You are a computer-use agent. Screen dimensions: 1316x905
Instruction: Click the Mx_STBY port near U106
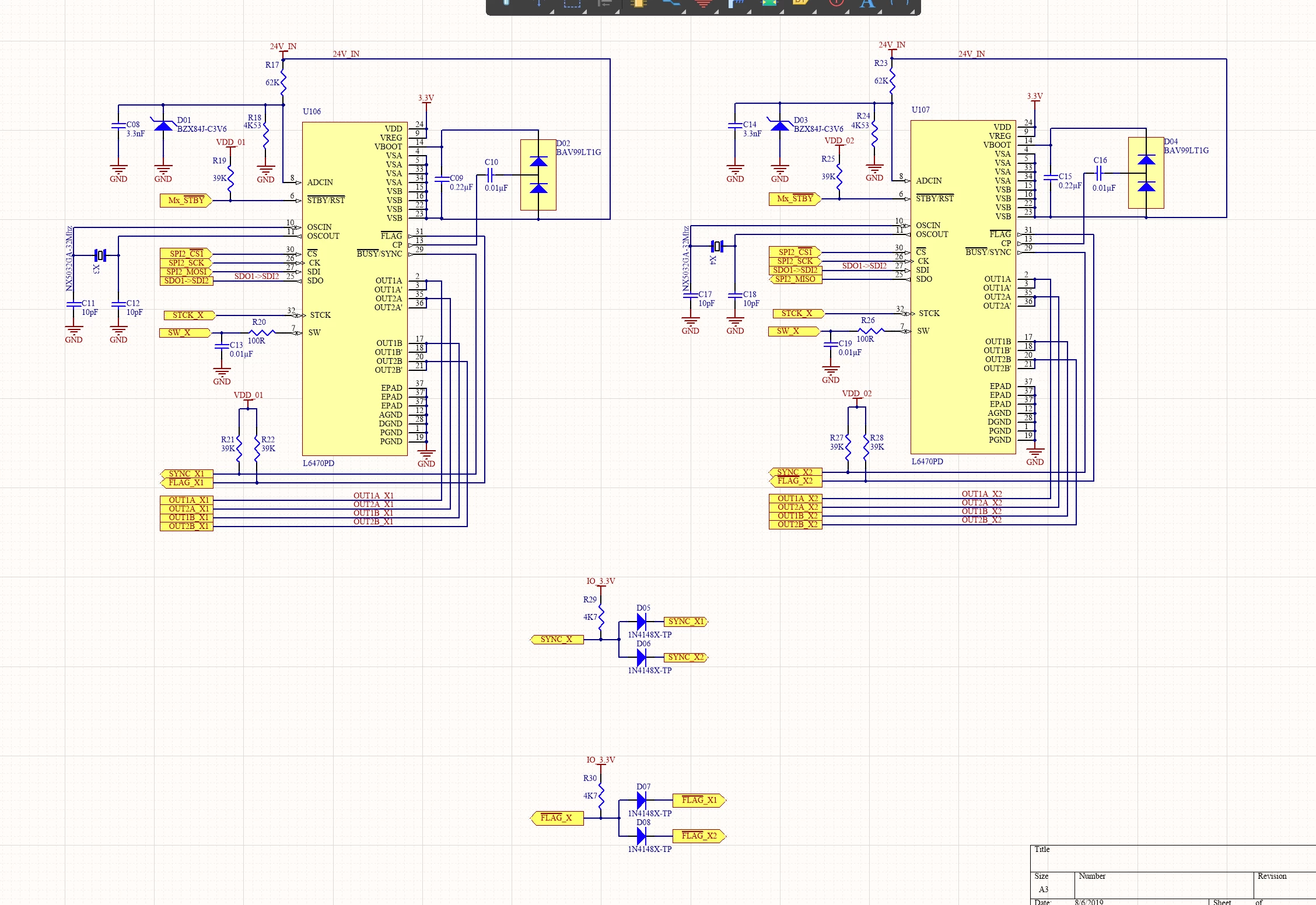click(187, 201)
